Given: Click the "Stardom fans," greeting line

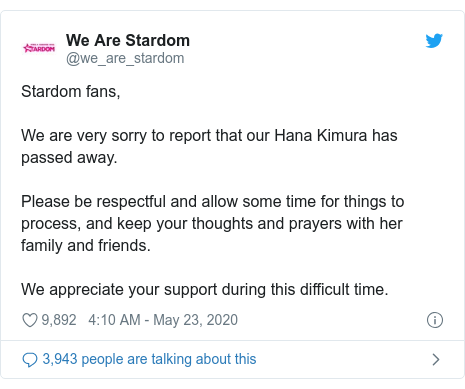Looking at the screenshot, I should click(71, 91).
